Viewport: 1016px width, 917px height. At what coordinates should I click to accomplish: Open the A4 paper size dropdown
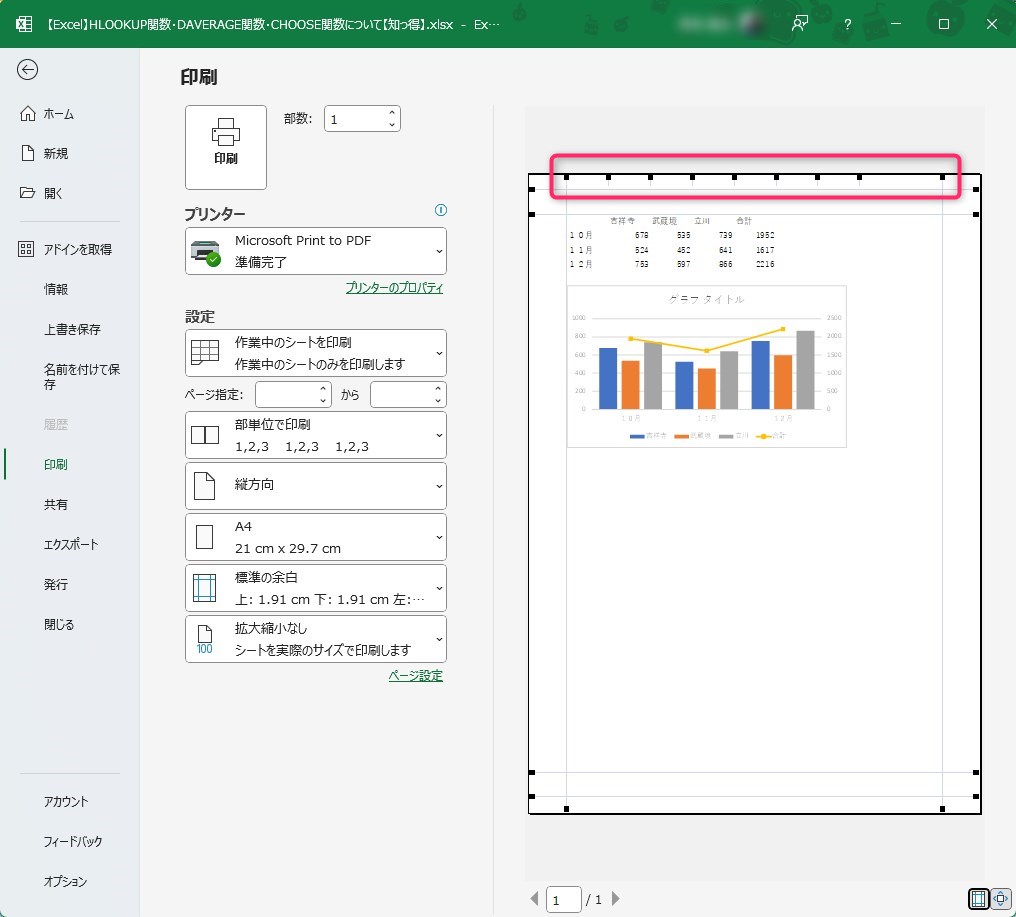[316, 537]
